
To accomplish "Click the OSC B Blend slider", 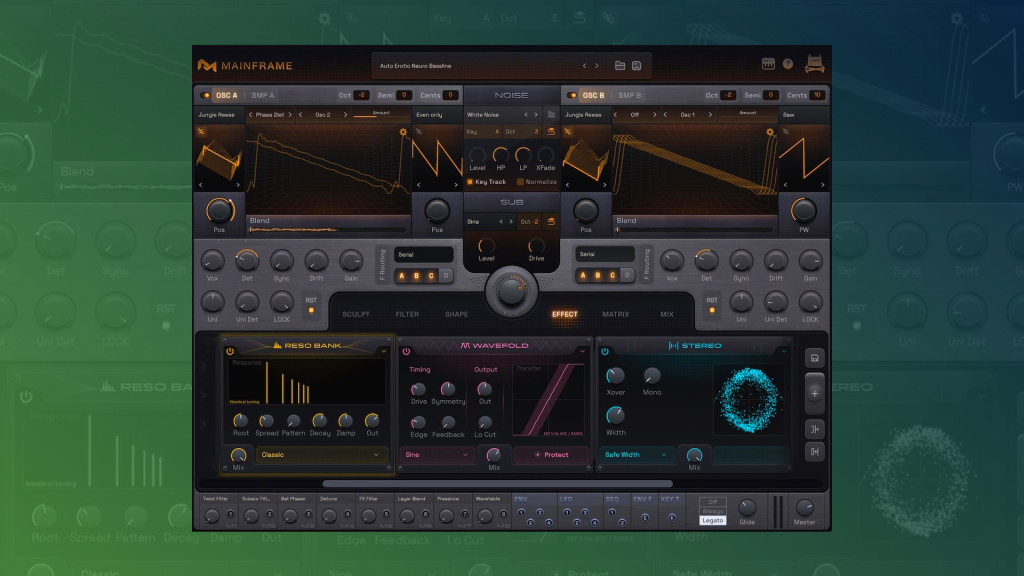I will click(694, 229).
